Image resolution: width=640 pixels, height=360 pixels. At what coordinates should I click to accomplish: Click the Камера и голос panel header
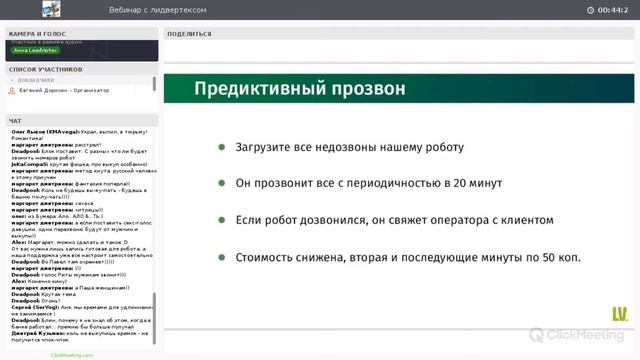pyautogui.click(x=82, y=34)
